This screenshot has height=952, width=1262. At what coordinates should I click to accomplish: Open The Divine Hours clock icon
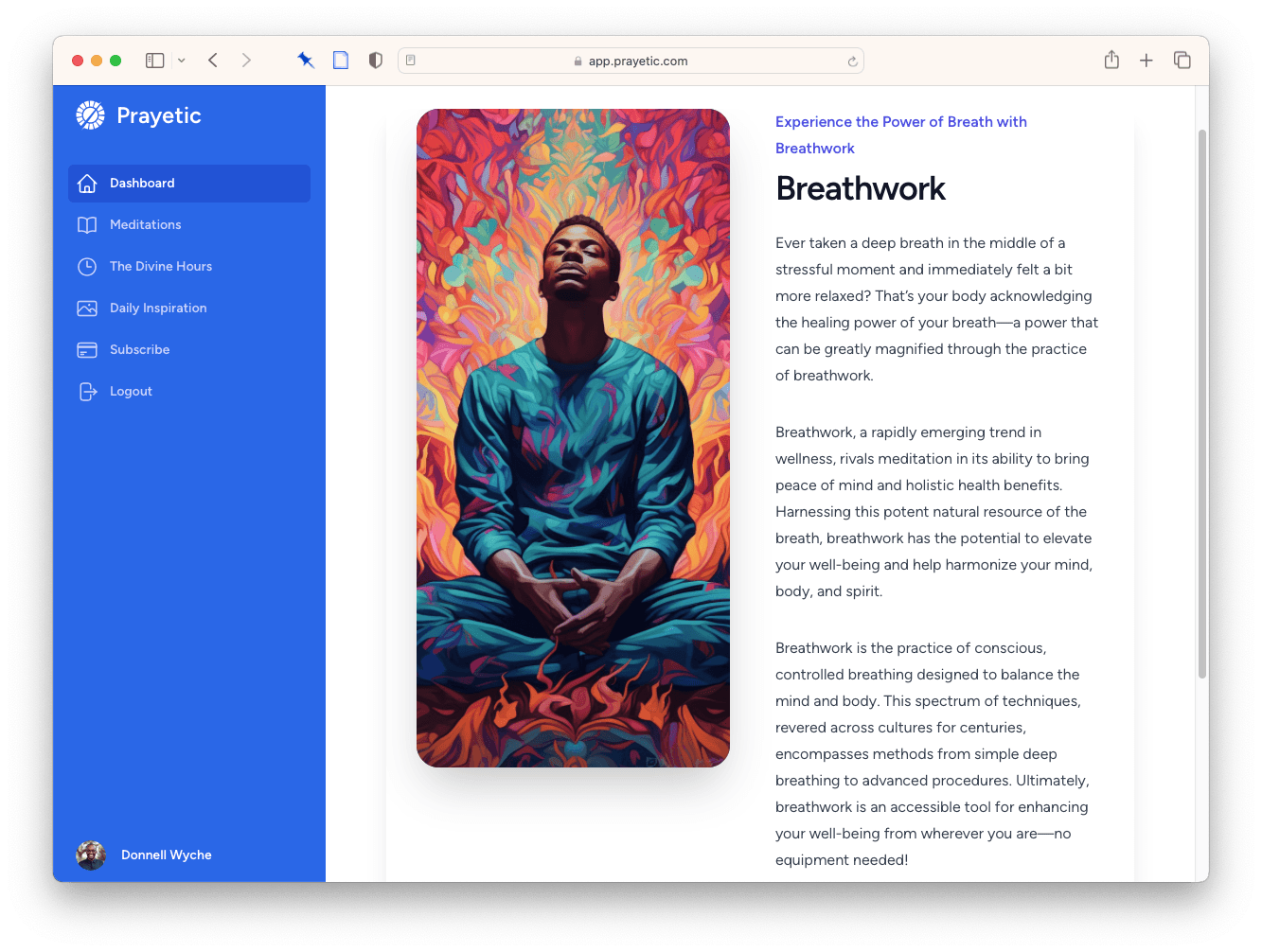tap(87, 267)
